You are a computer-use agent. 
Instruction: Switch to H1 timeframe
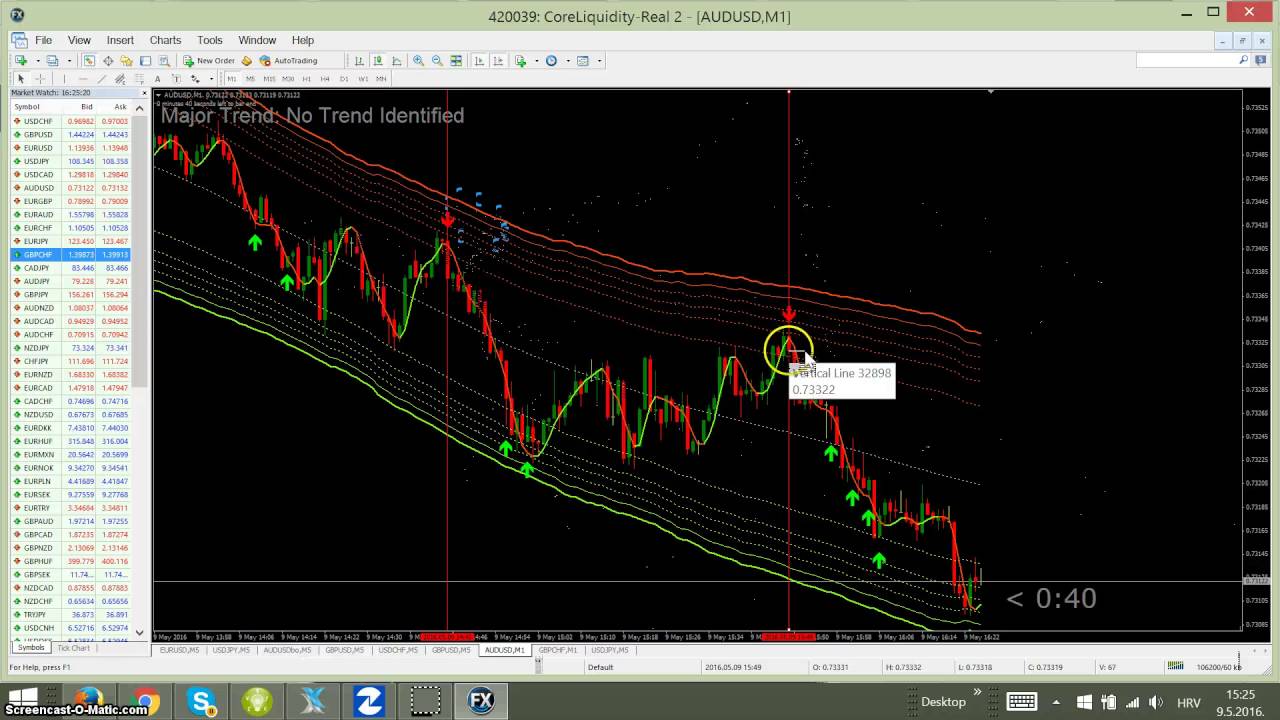click(307, 79)
